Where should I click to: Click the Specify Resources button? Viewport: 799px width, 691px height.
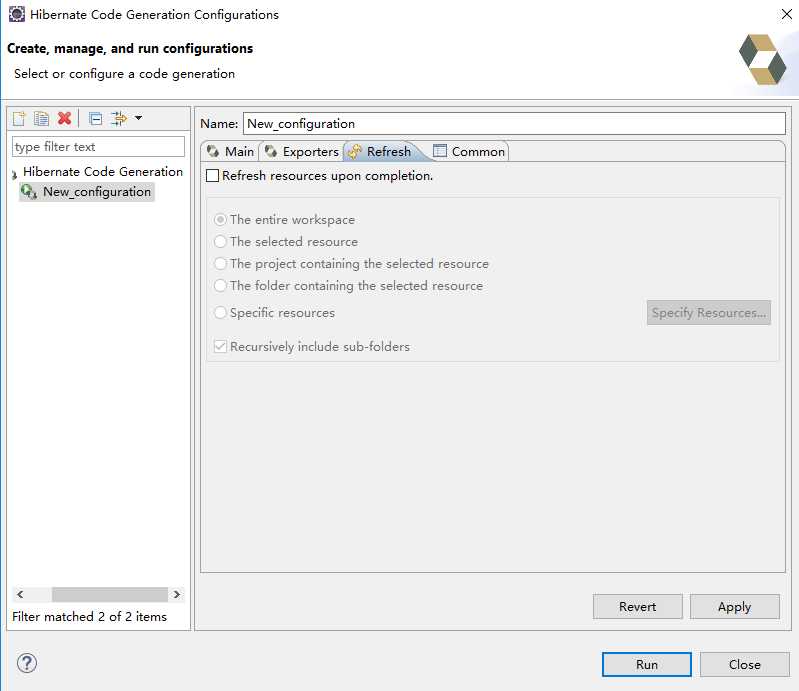tap(708, 312)
